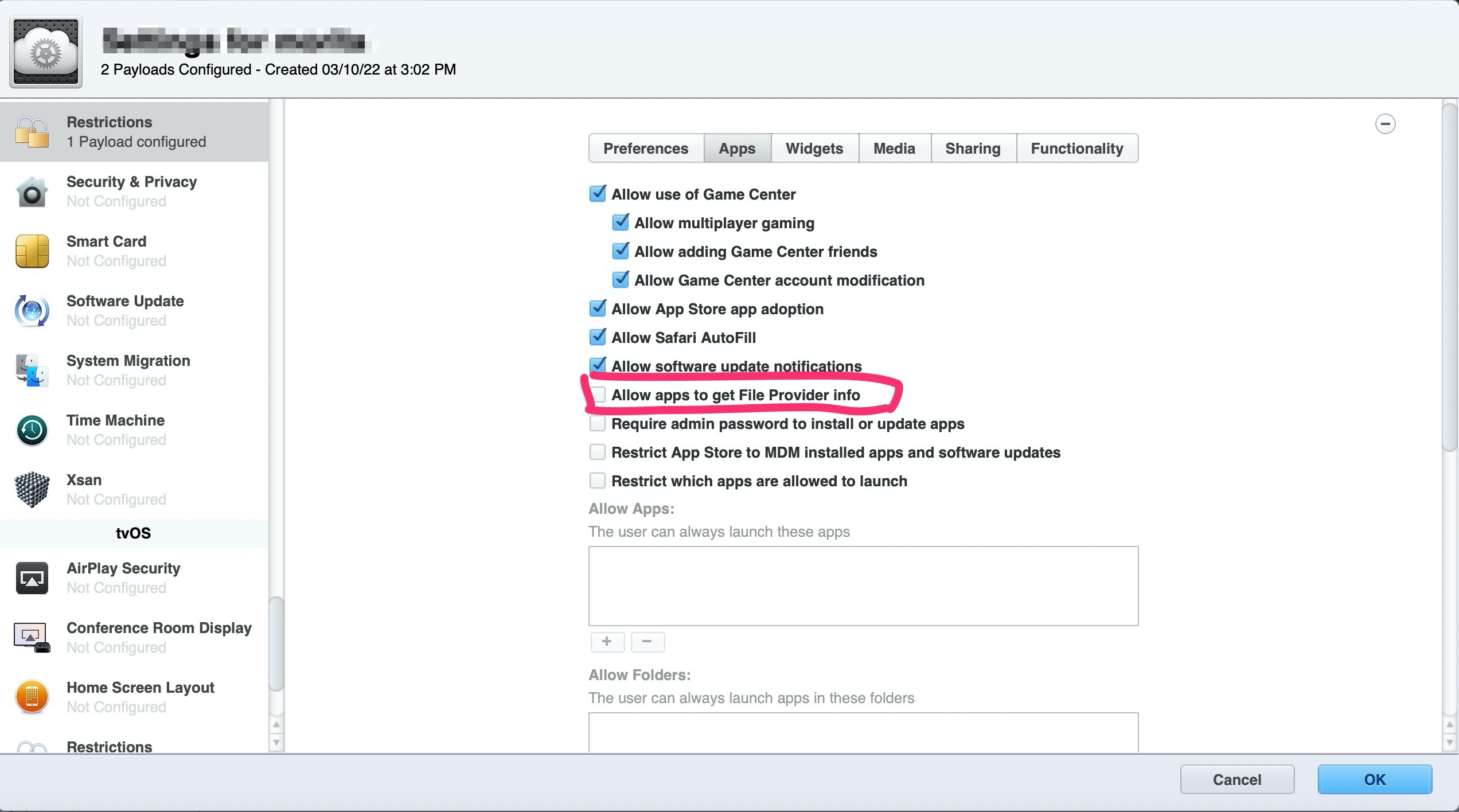This screenshot has height=812, width=1459.
Task: Switch to the Functionality tab
Action: [x=1076, y=149]
